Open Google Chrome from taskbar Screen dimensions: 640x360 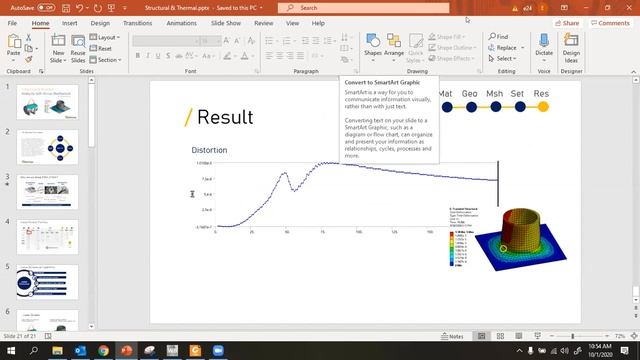click(x=103, y=351)
